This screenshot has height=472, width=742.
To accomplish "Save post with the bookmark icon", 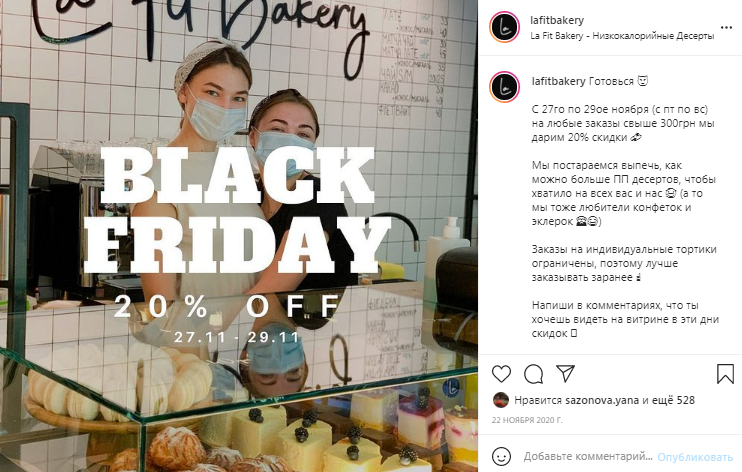I will pyautogui.click(x=725, y=374).
